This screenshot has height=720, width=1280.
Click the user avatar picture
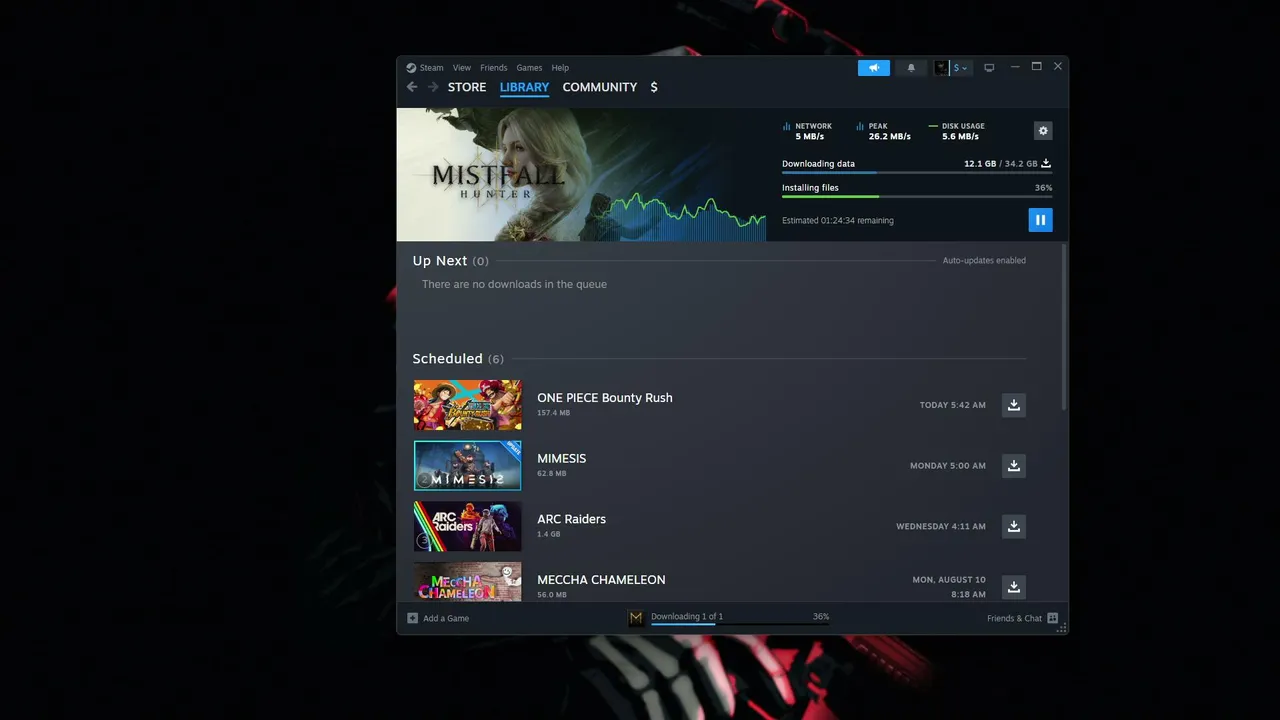941,68
